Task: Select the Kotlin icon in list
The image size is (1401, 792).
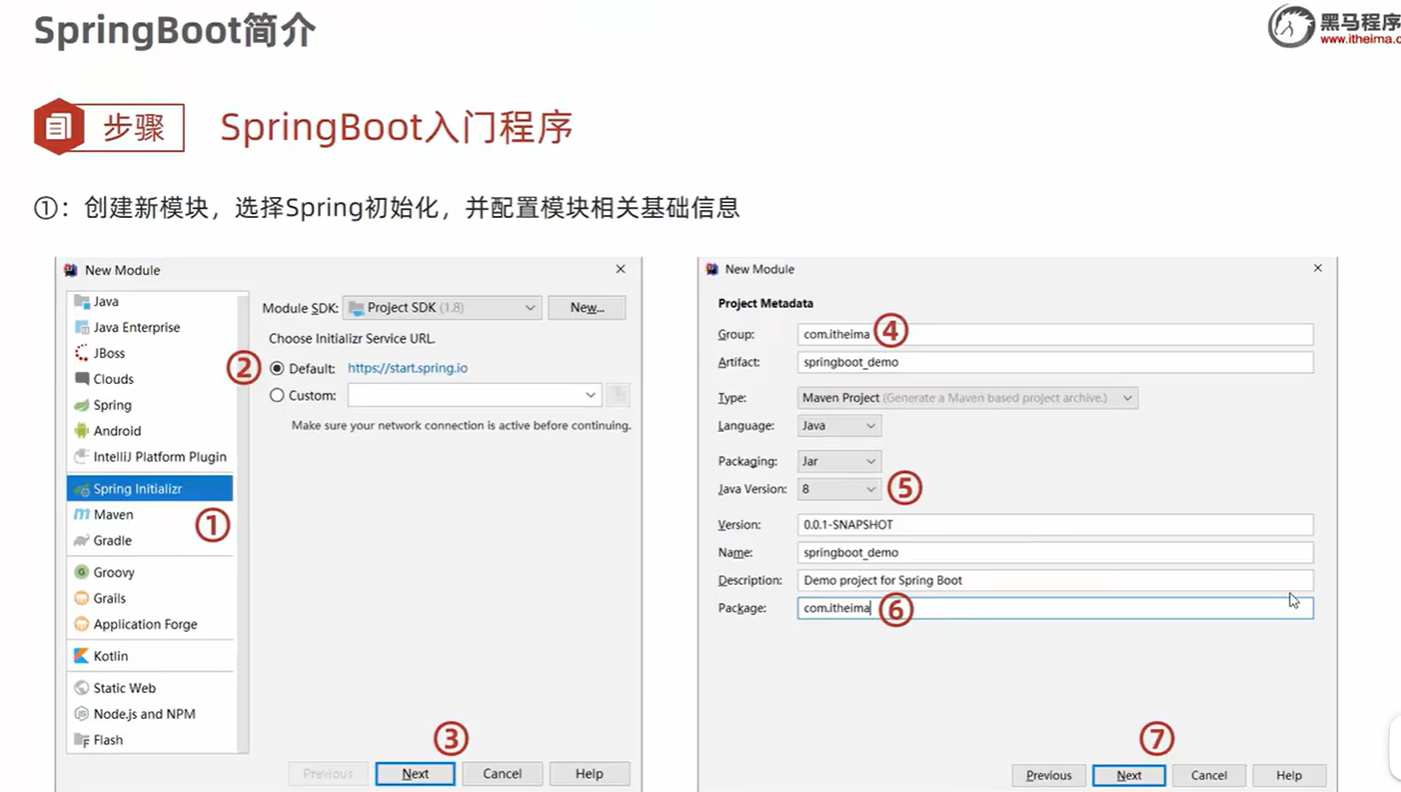Action: tap(82, 656)
